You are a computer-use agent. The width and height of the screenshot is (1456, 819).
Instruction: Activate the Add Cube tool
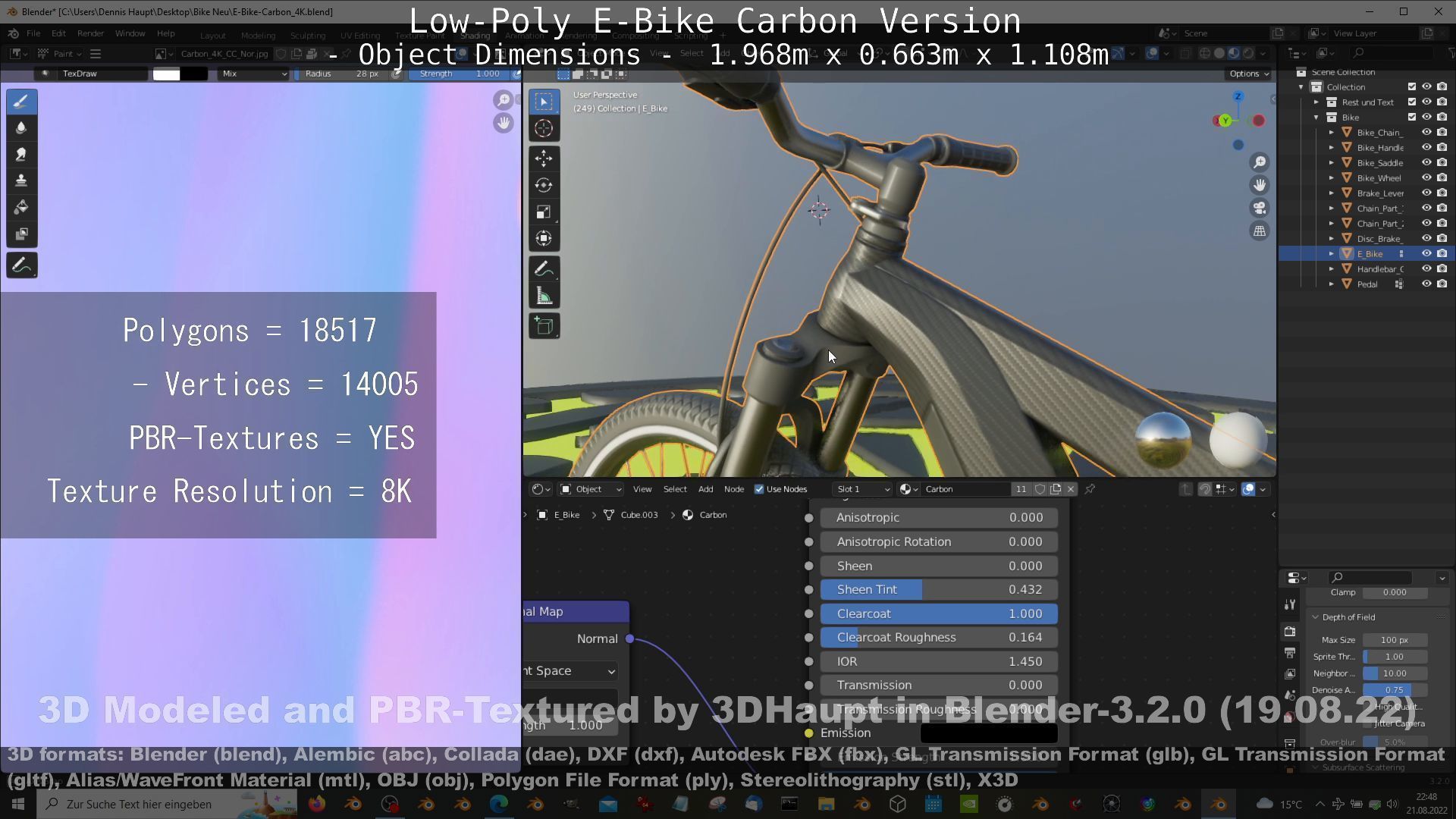544,326
